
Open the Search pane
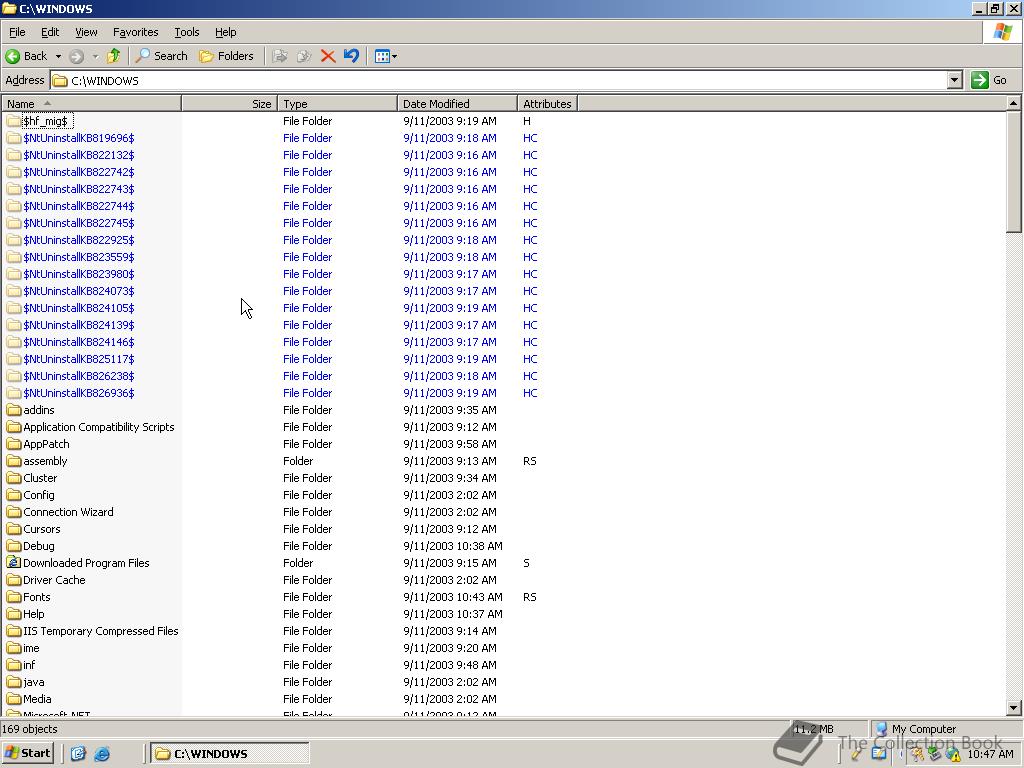(161, 56)
